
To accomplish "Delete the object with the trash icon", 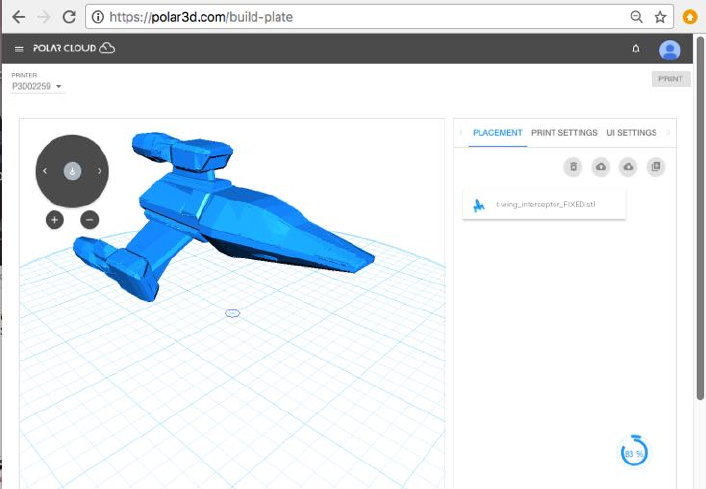I will click(x=573, y=167).
